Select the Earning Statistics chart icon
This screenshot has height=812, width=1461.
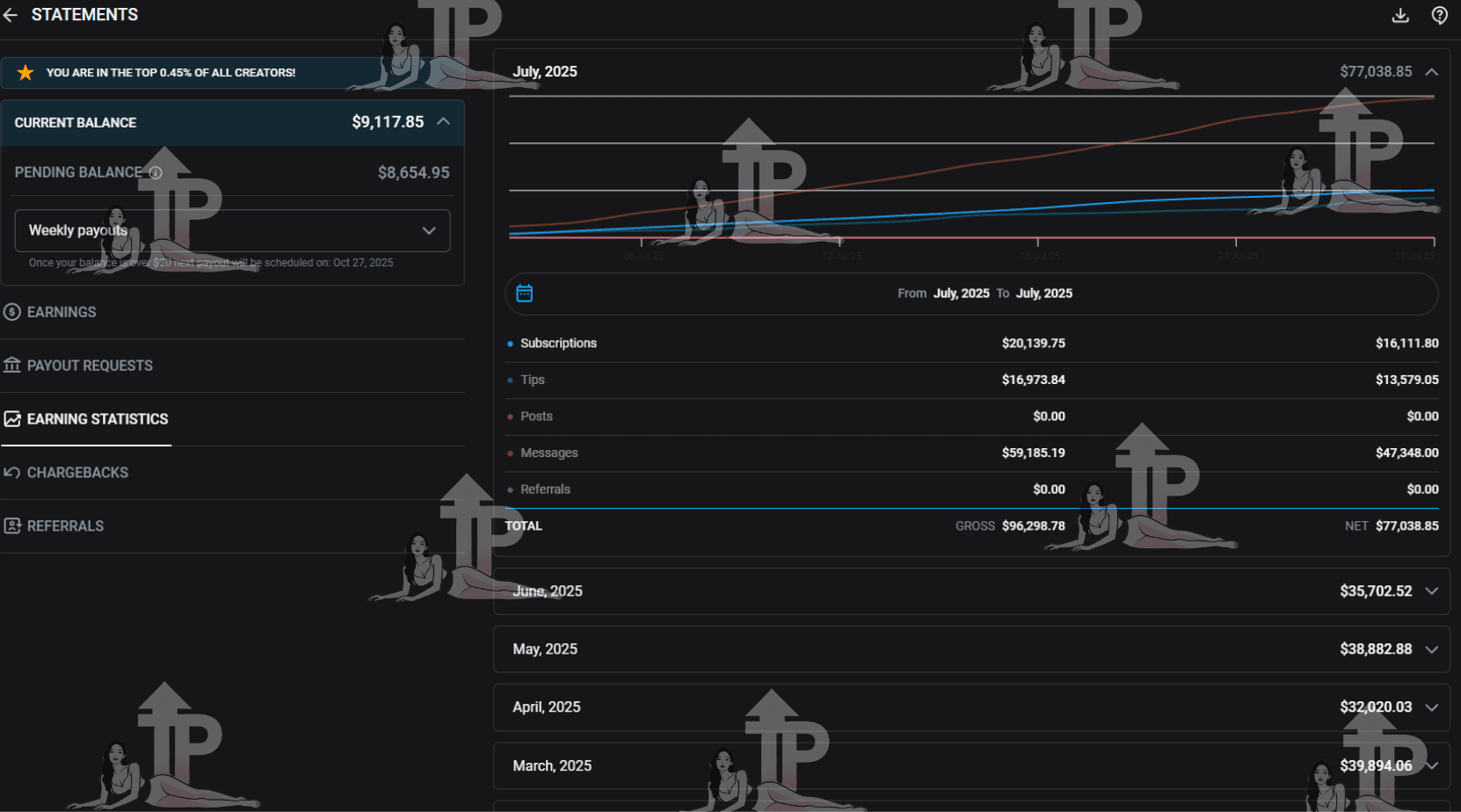coord(12,419)
